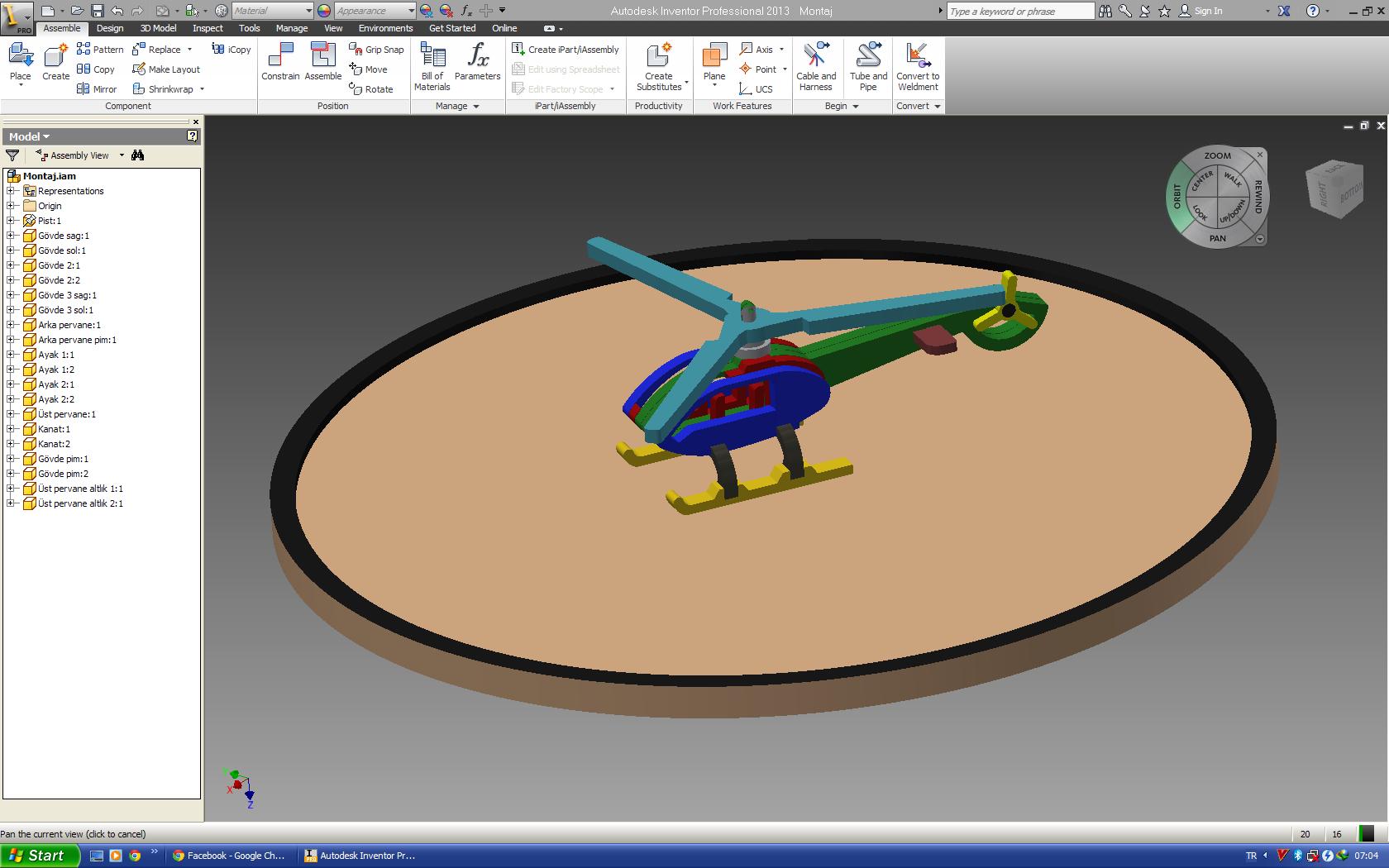
Task: Select the UCS work feature
Action: [x=756, y=89]
